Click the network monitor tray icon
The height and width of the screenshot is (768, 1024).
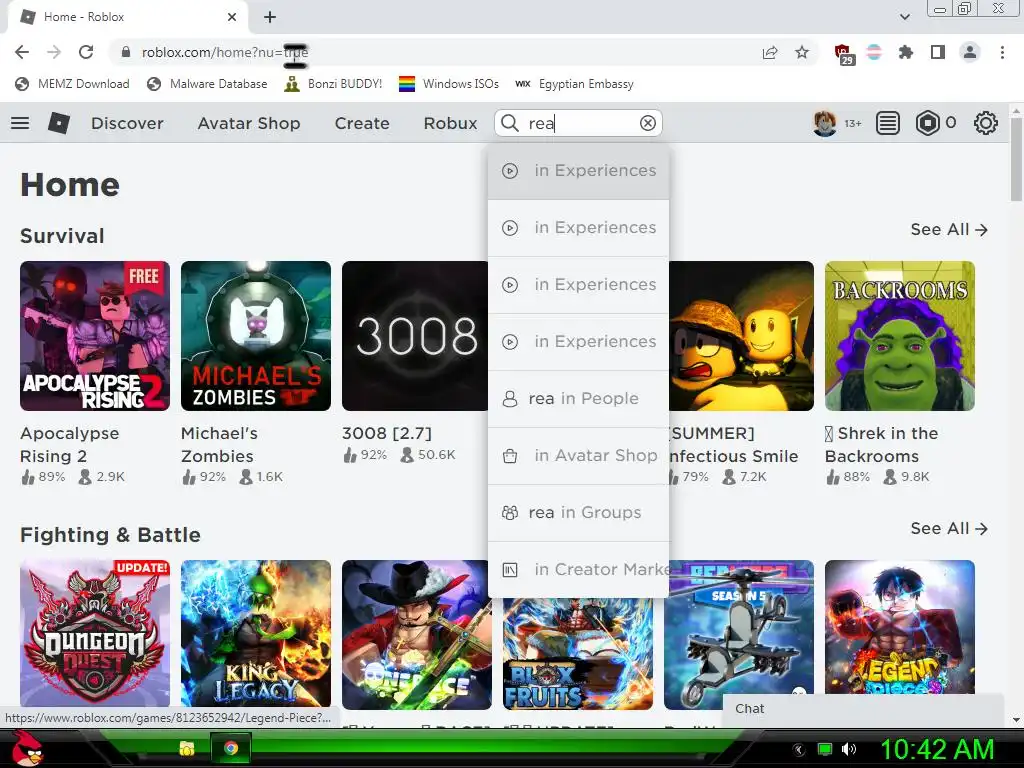coord(825,749)
